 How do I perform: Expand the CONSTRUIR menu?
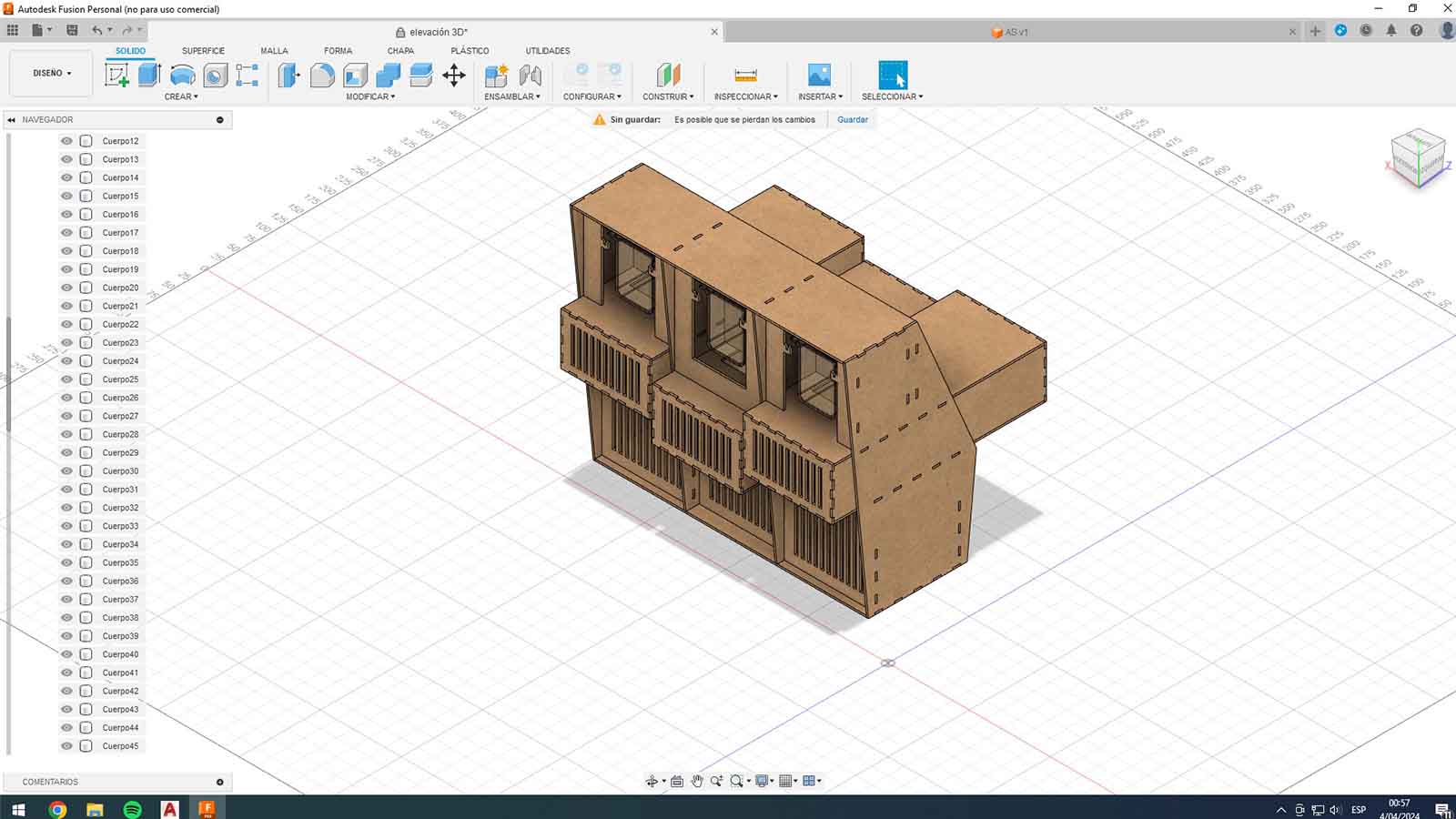pyautogui.click(x=668, y=96)
